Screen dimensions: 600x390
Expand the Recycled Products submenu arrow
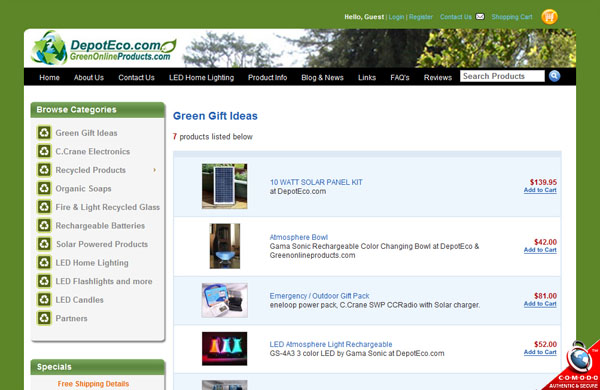pos(155,170)
